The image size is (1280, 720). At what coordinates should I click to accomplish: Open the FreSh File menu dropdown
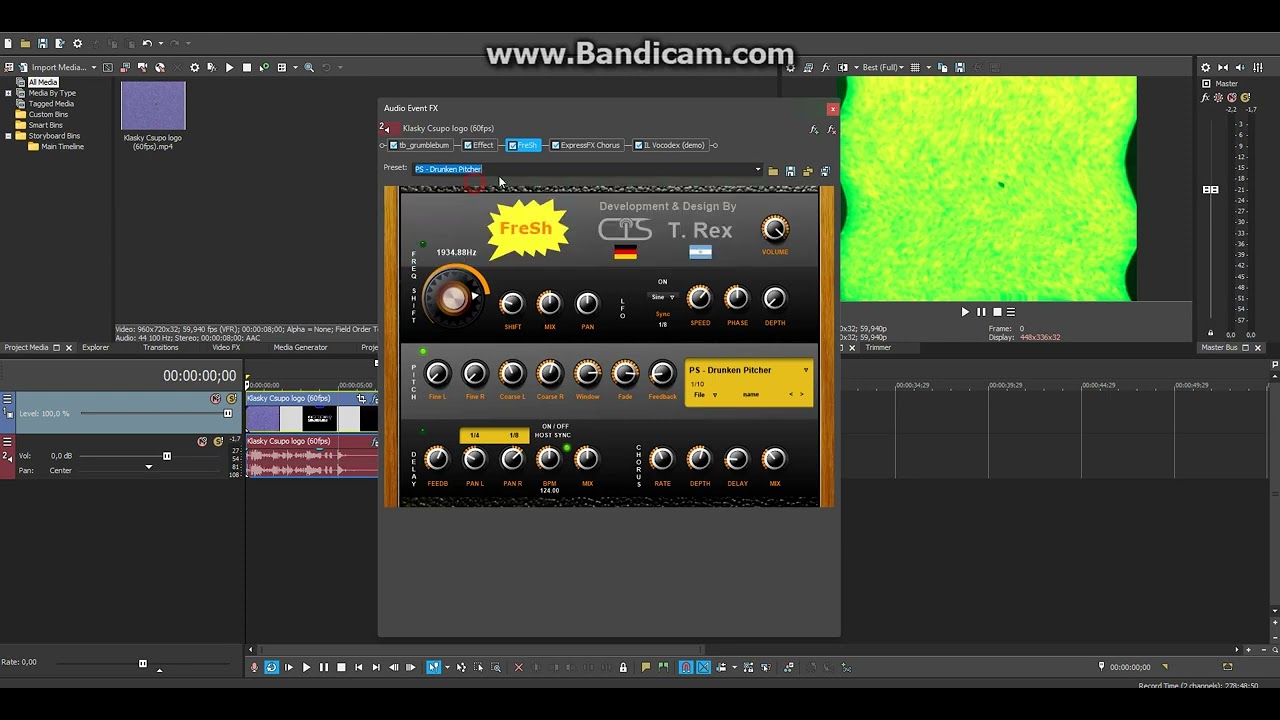point(705,395)
